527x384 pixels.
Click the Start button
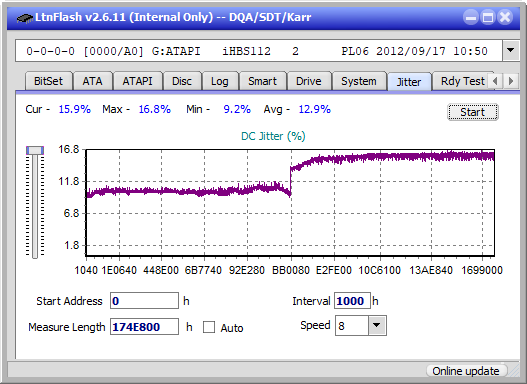[x=473, y=112]
